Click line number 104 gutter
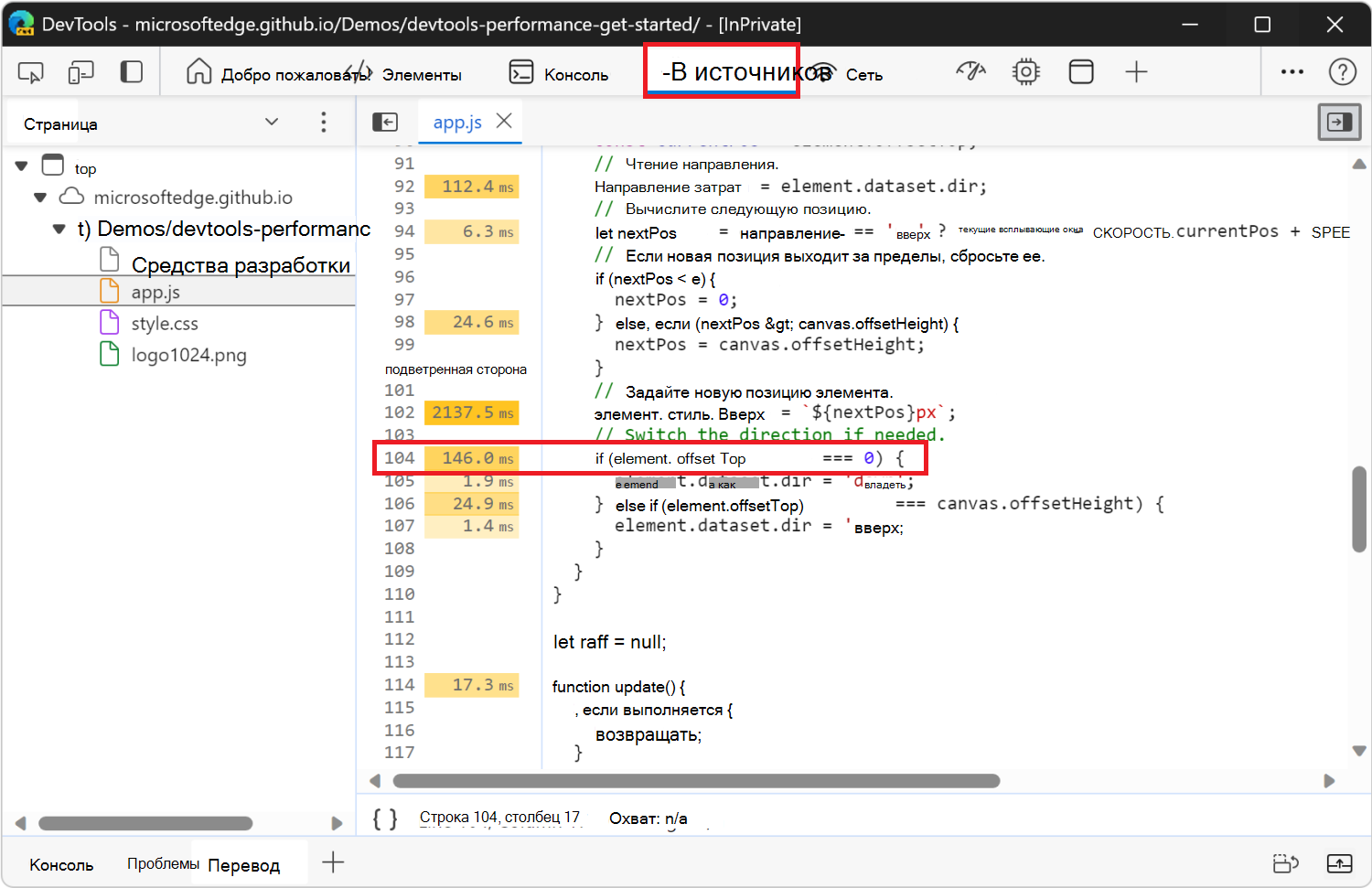Screen dimensions: 1372x888 click(x=399, y=458)
